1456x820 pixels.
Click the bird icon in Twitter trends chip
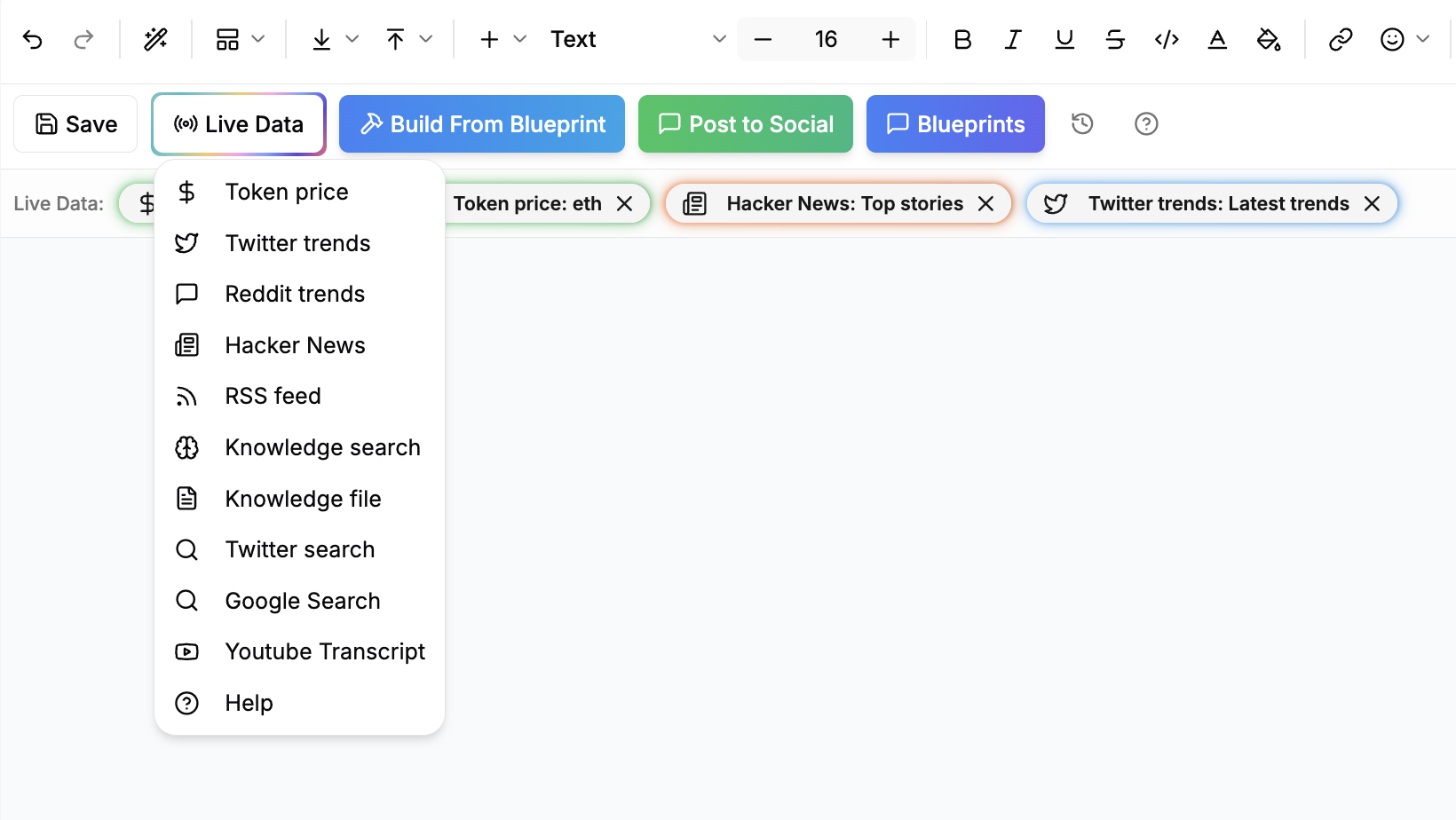(1056, 204)
